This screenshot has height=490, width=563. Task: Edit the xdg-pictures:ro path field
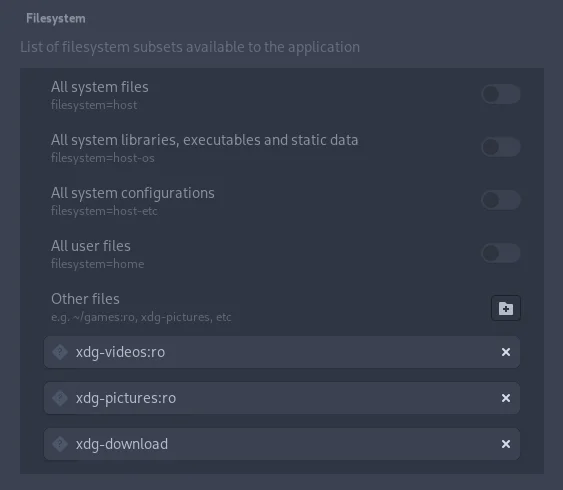click(282, 398)
